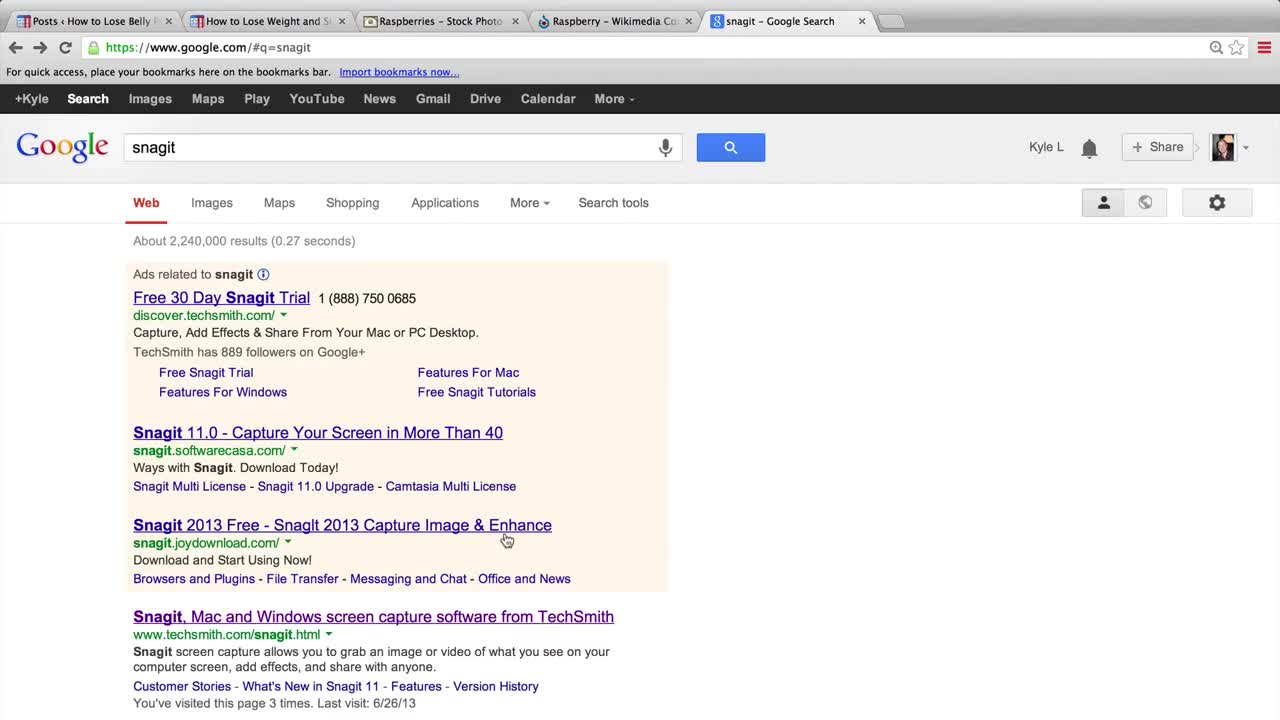Switch to the Applications search tab
1280x720 pixels.
pyautogui.click(x=445, y=203)
